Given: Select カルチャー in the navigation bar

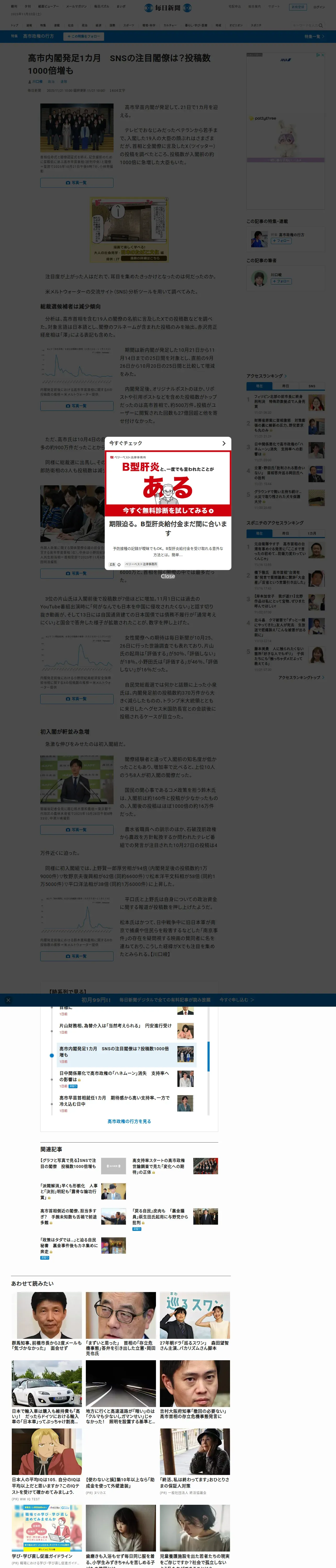Looking at the screenshot, I should (x=170, y=26).
